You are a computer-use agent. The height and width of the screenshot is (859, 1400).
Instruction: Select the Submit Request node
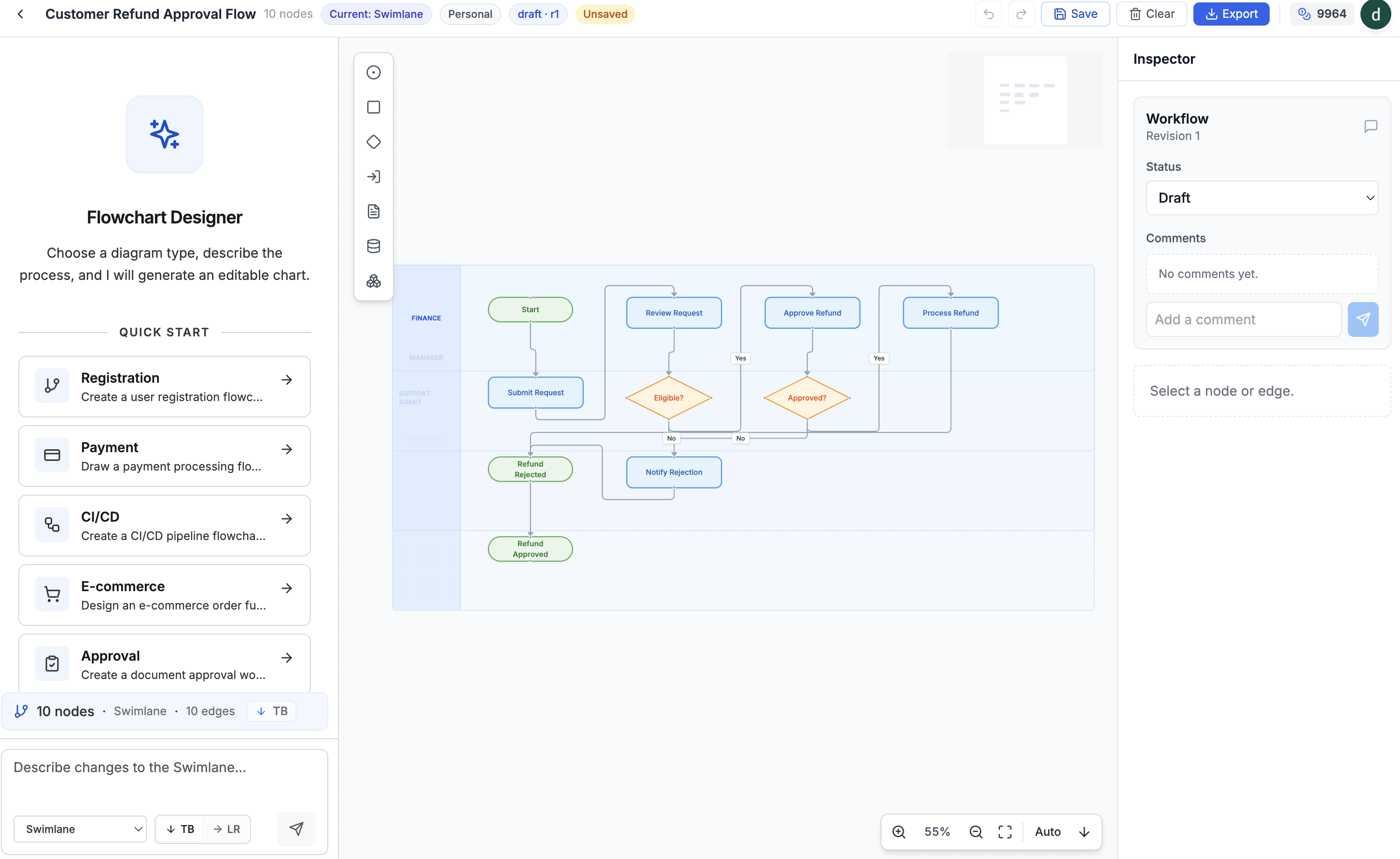point(535,392)
